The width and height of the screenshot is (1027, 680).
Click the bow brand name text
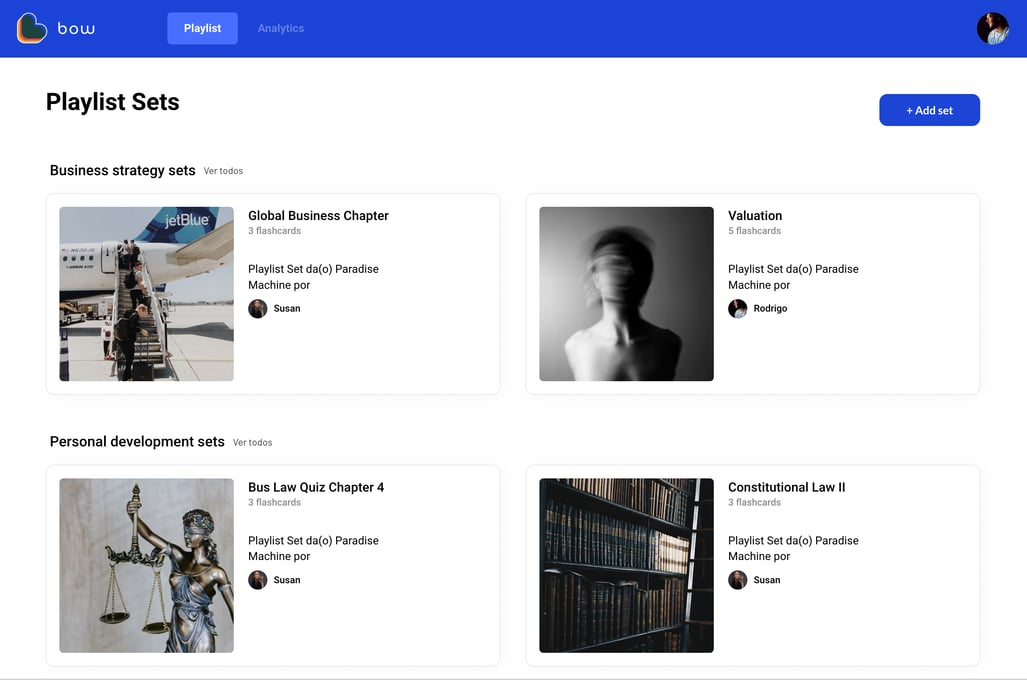[76, 29]
